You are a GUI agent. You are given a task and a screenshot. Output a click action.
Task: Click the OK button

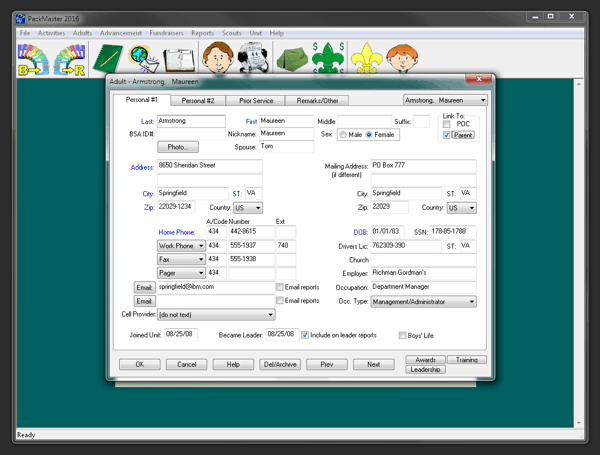click(x=140, y=364)
